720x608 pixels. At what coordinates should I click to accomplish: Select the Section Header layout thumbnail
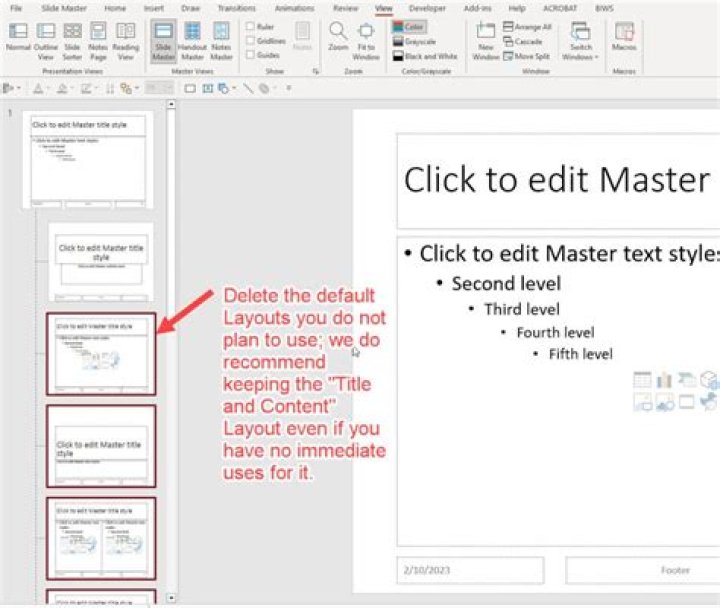pyautogui.click(x=101, y=446)
